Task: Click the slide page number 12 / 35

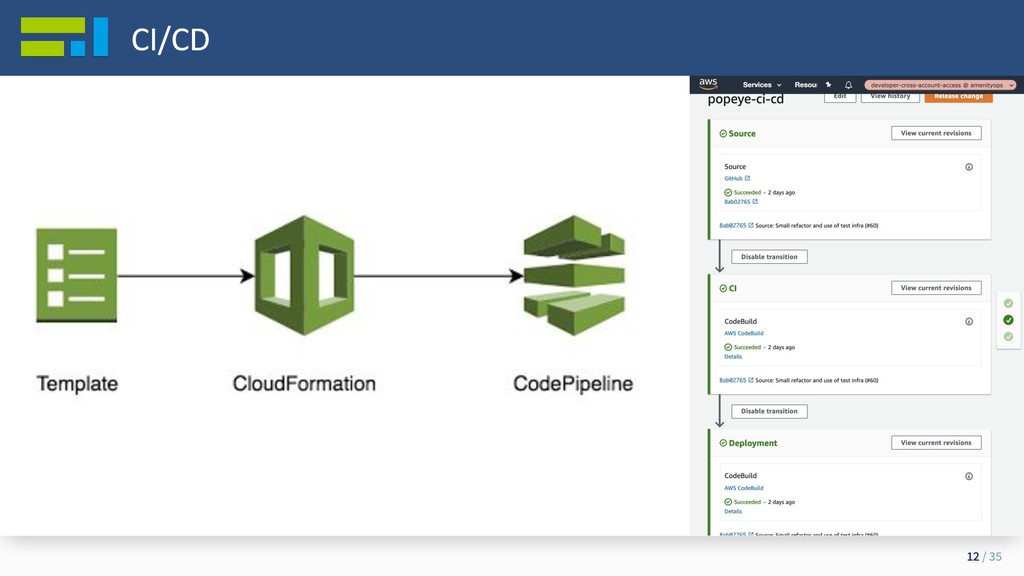Action: 984,556
